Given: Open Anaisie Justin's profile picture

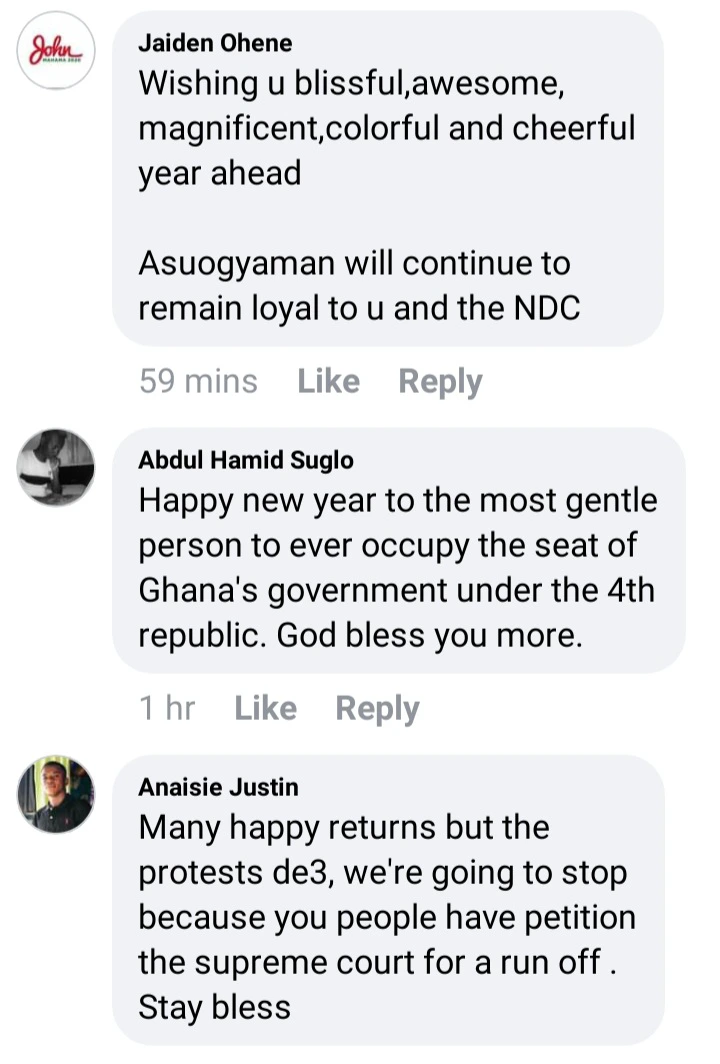Looking at the screenshot, I should click(56, 795).
